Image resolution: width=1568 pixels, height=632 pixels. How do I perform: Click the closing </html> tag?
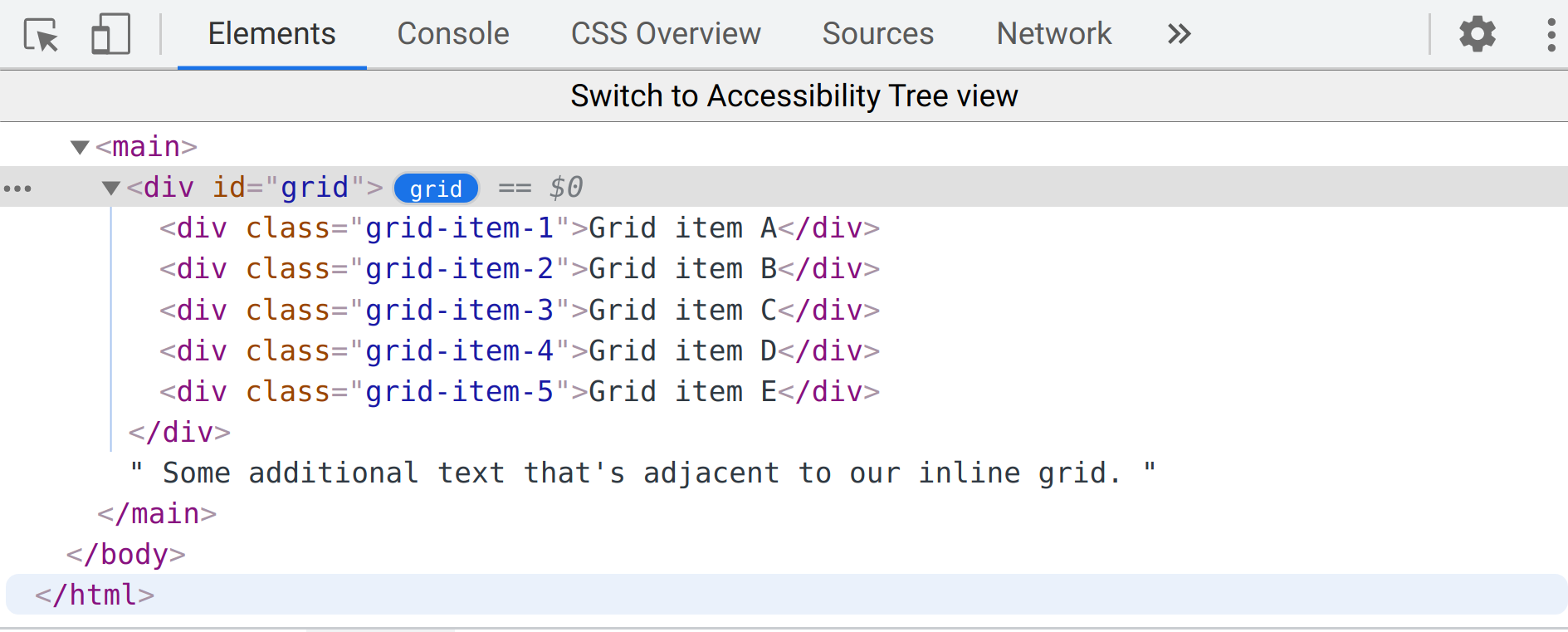[x=95, y=595]
